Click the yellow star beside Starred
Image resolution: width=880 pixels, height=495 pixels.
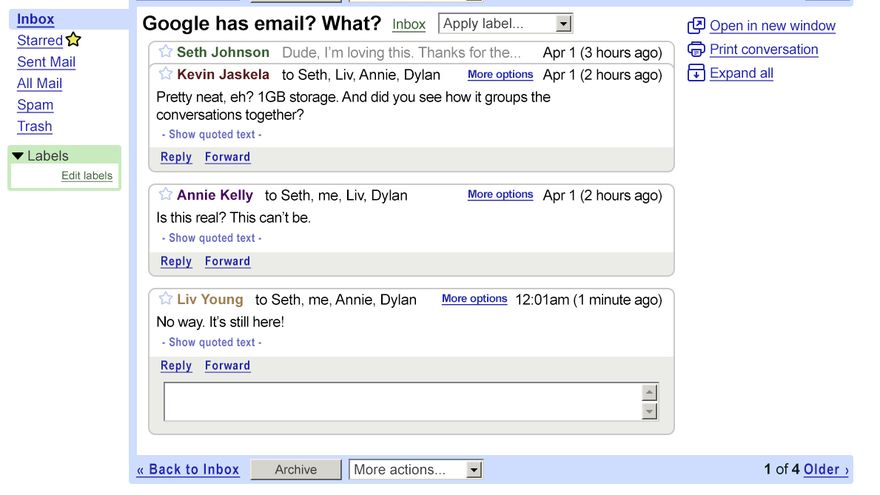tap(73, 40)
